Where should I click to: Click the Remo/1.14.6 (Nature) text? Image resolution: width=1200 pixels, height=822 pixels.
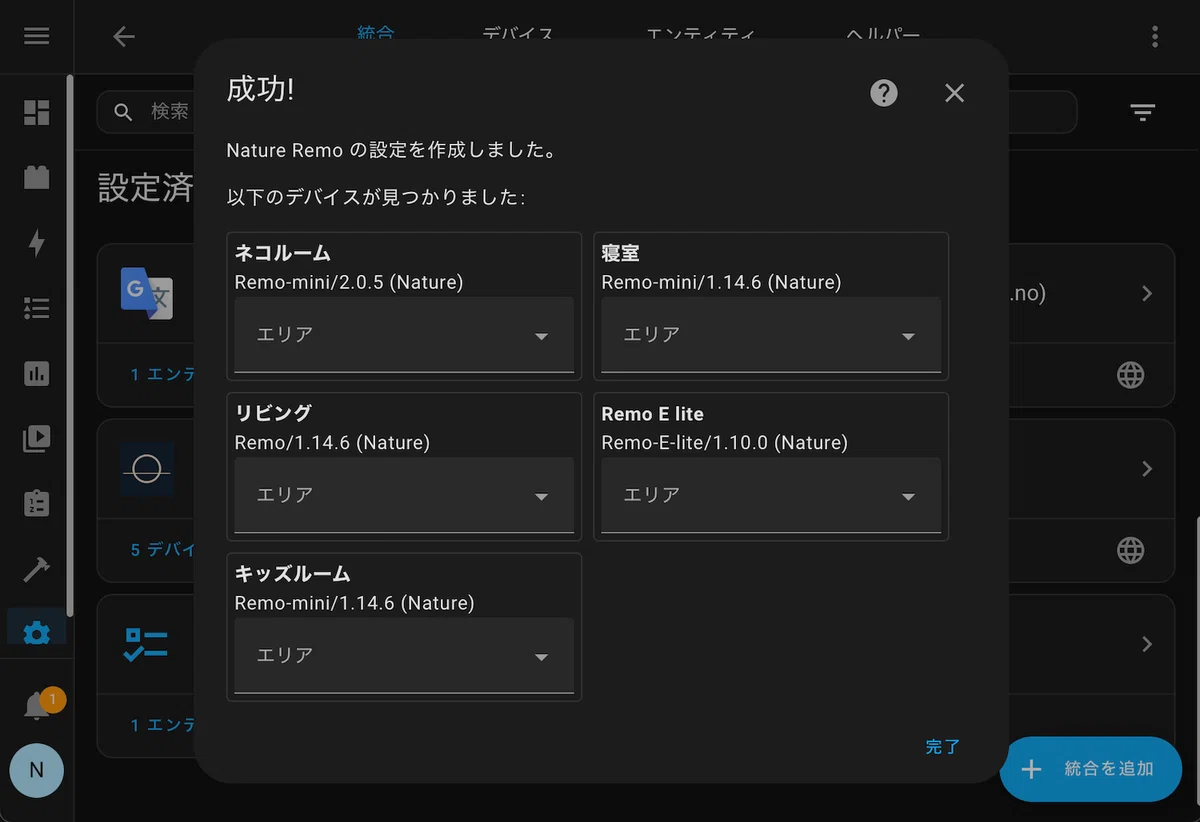click(x=332, y=442)
